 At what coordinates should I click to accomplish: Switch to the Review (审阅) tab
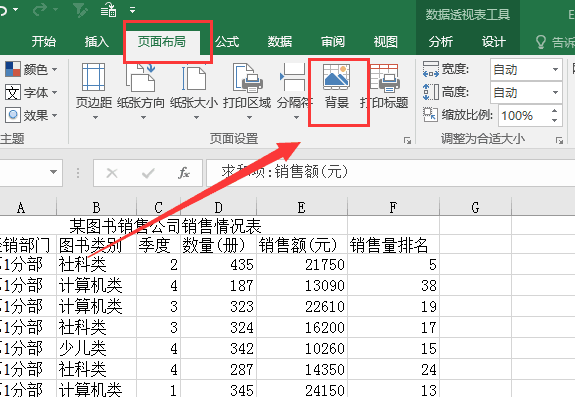333,42
